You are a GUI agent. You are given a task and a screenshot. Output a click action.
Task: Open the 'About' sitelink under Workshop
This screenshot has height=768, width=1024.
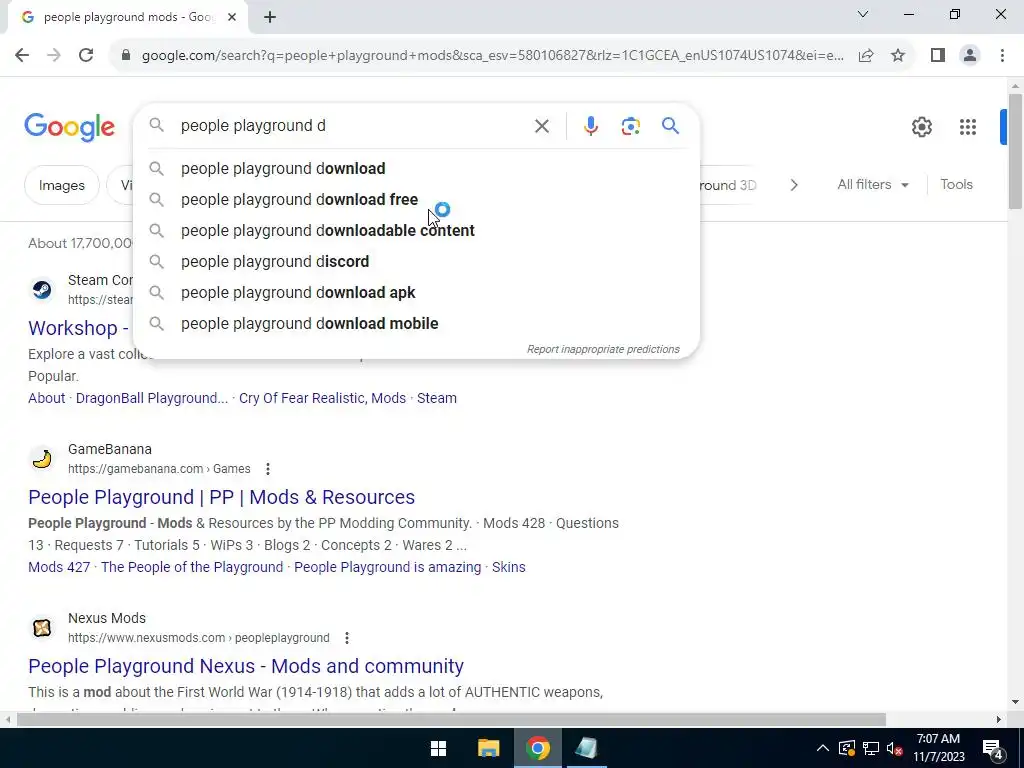pos(46,398)
